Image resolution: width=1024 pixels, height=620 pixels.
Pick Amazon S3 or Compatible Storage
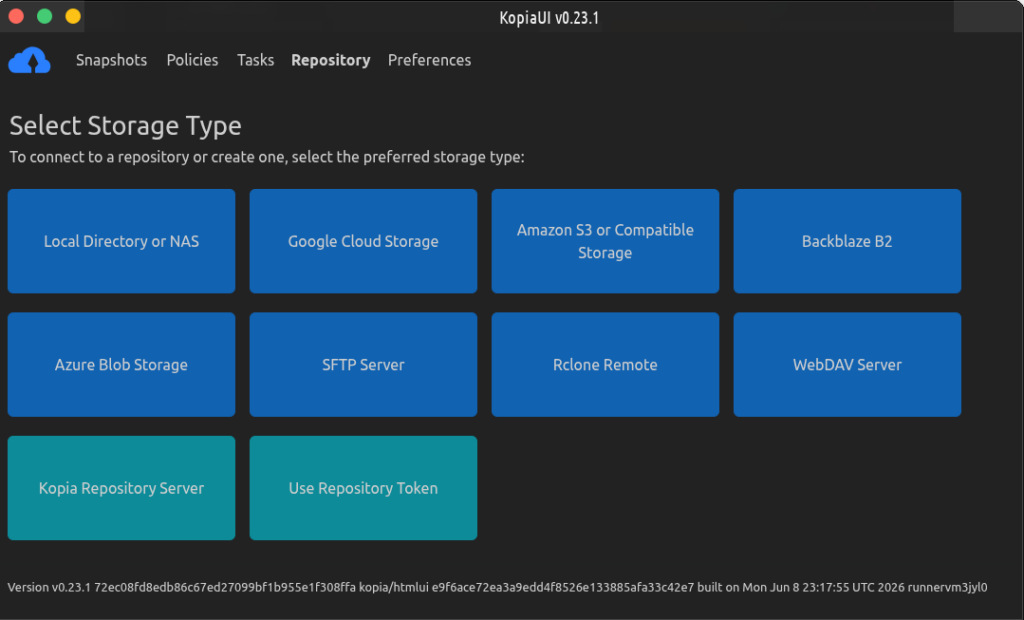(x=605, y=241)
